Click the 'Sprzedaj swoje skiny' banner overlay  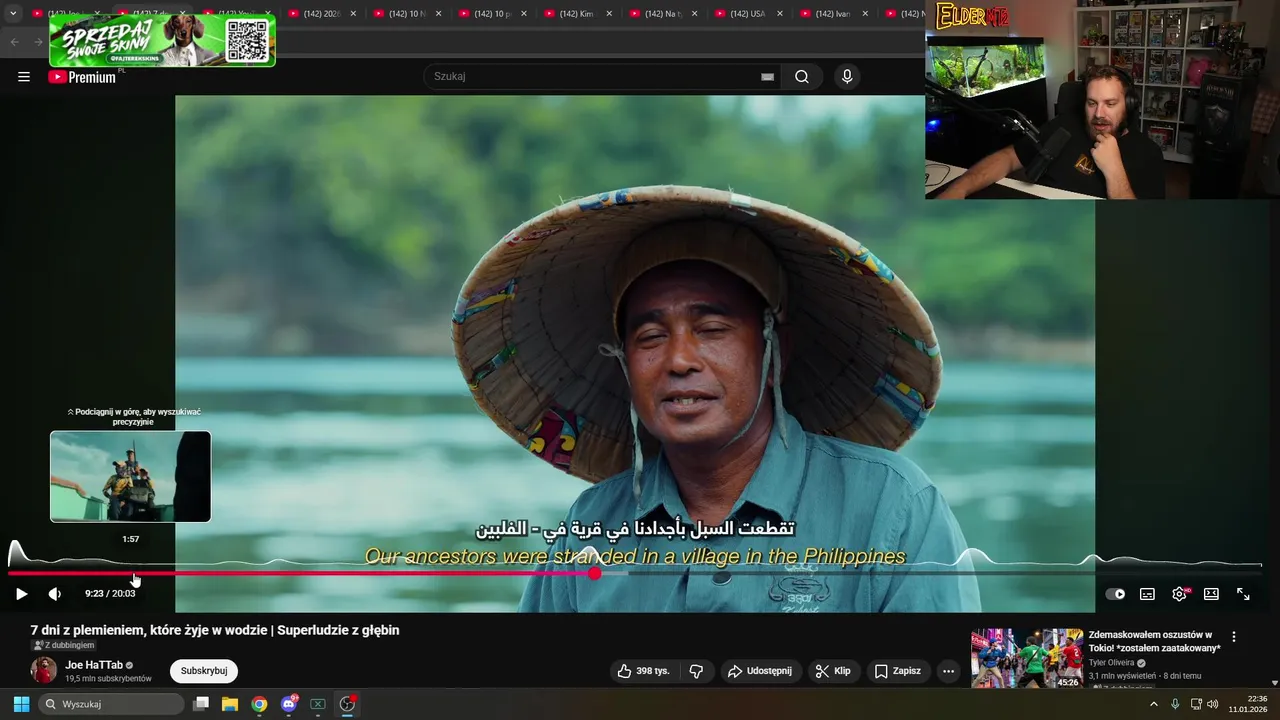pos(162,41)
